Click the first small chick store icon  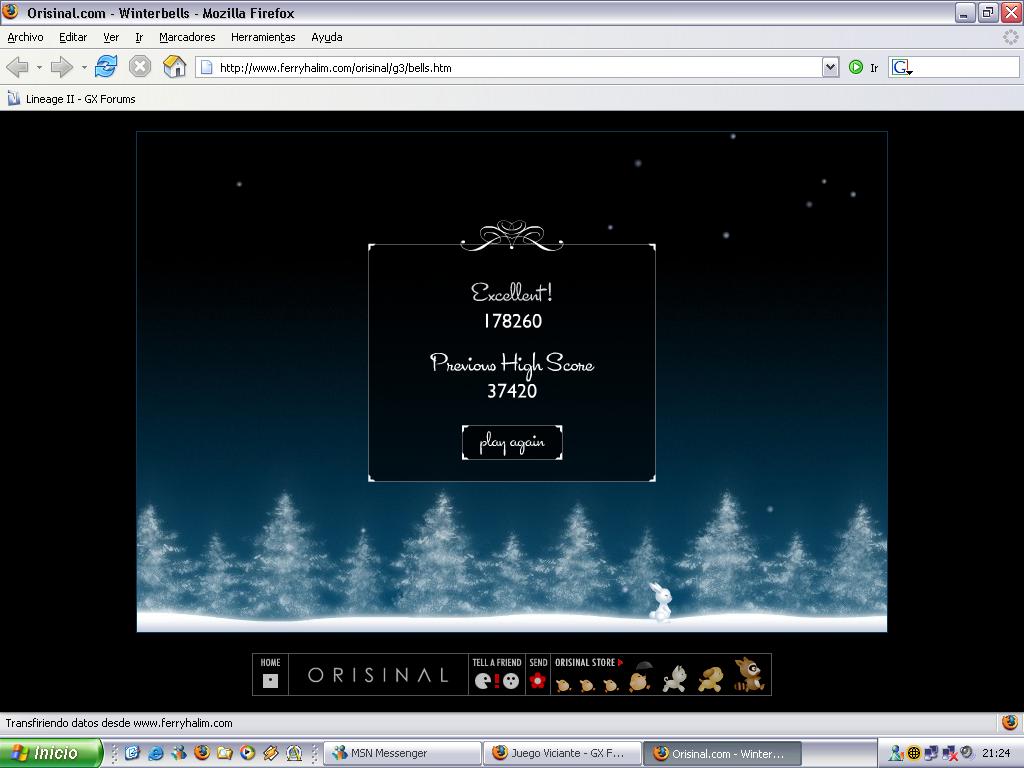[563, 684]
